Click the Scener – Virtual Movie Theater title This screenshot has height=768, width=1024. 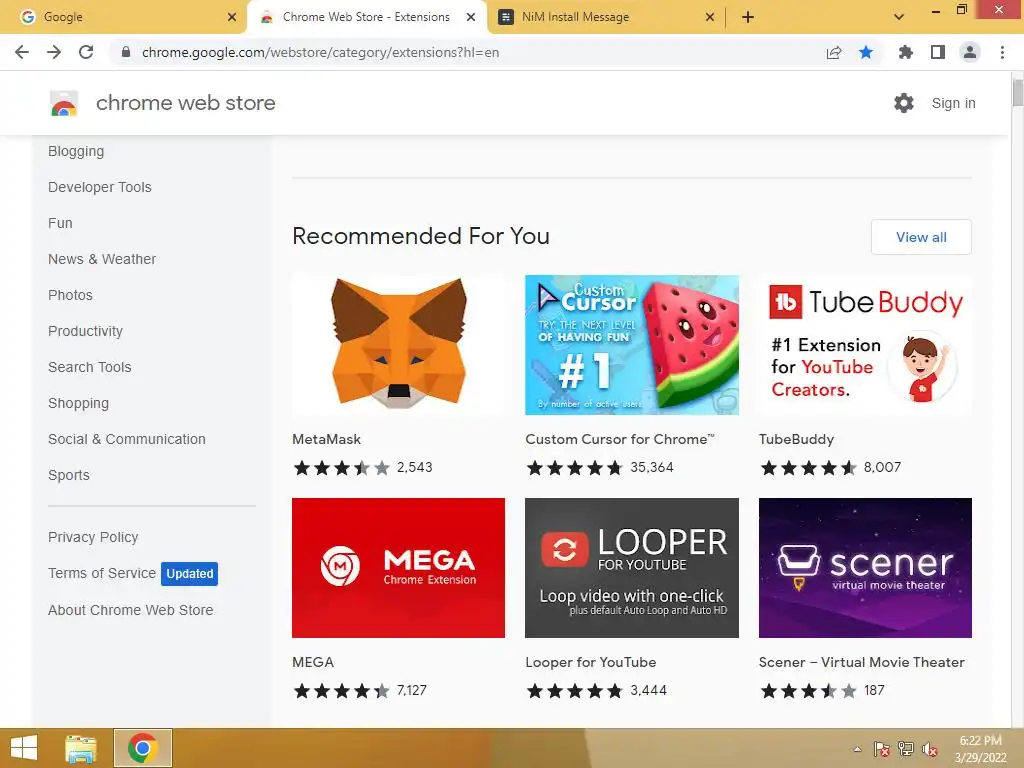[861, 662]
